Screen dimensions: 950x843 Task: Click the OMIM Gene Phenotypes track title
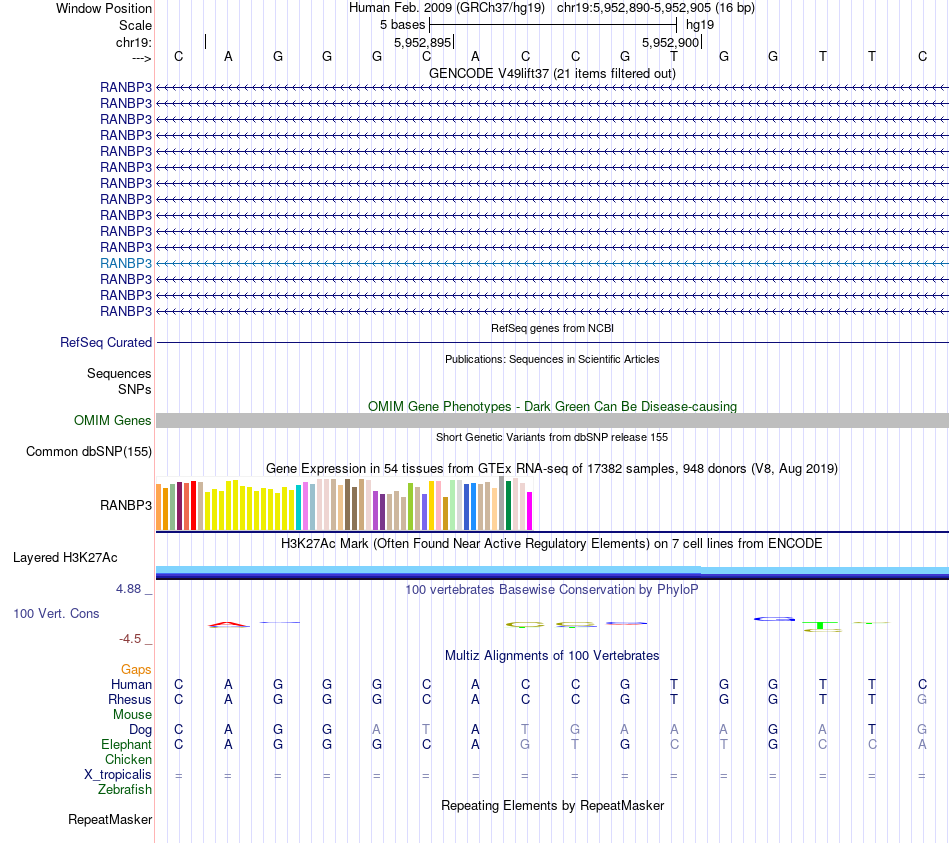(x=552, y=406)
